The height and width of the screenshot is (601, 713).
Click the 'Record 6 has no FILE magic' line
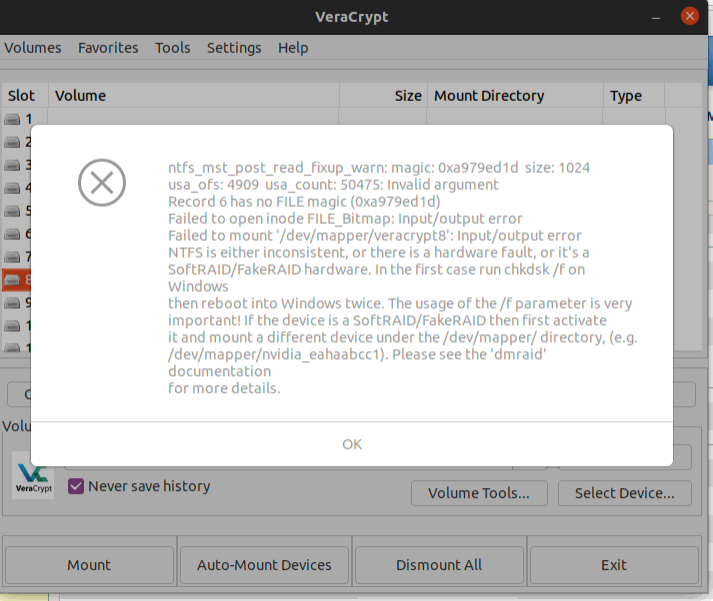tap(304, 201)
